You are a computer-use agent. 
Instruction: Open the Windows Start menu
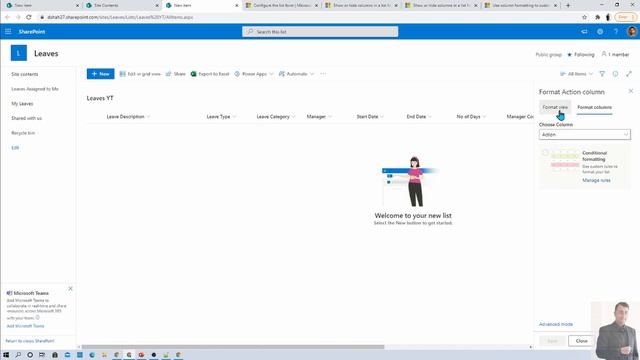(x=6, y=355)
